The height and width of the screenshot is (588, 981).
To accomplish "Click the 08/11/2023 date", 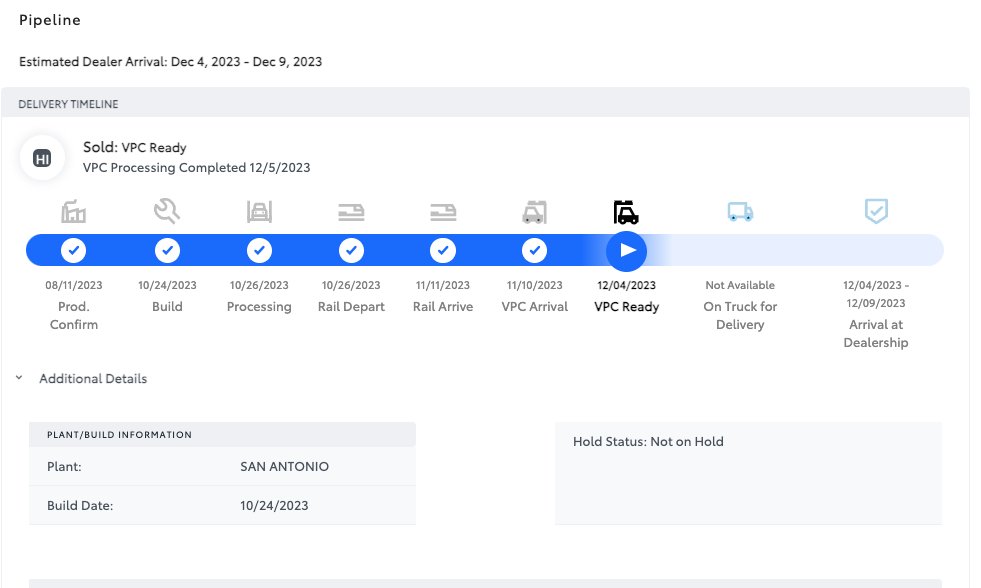I will pyautogui.click(x=74, y=285).
